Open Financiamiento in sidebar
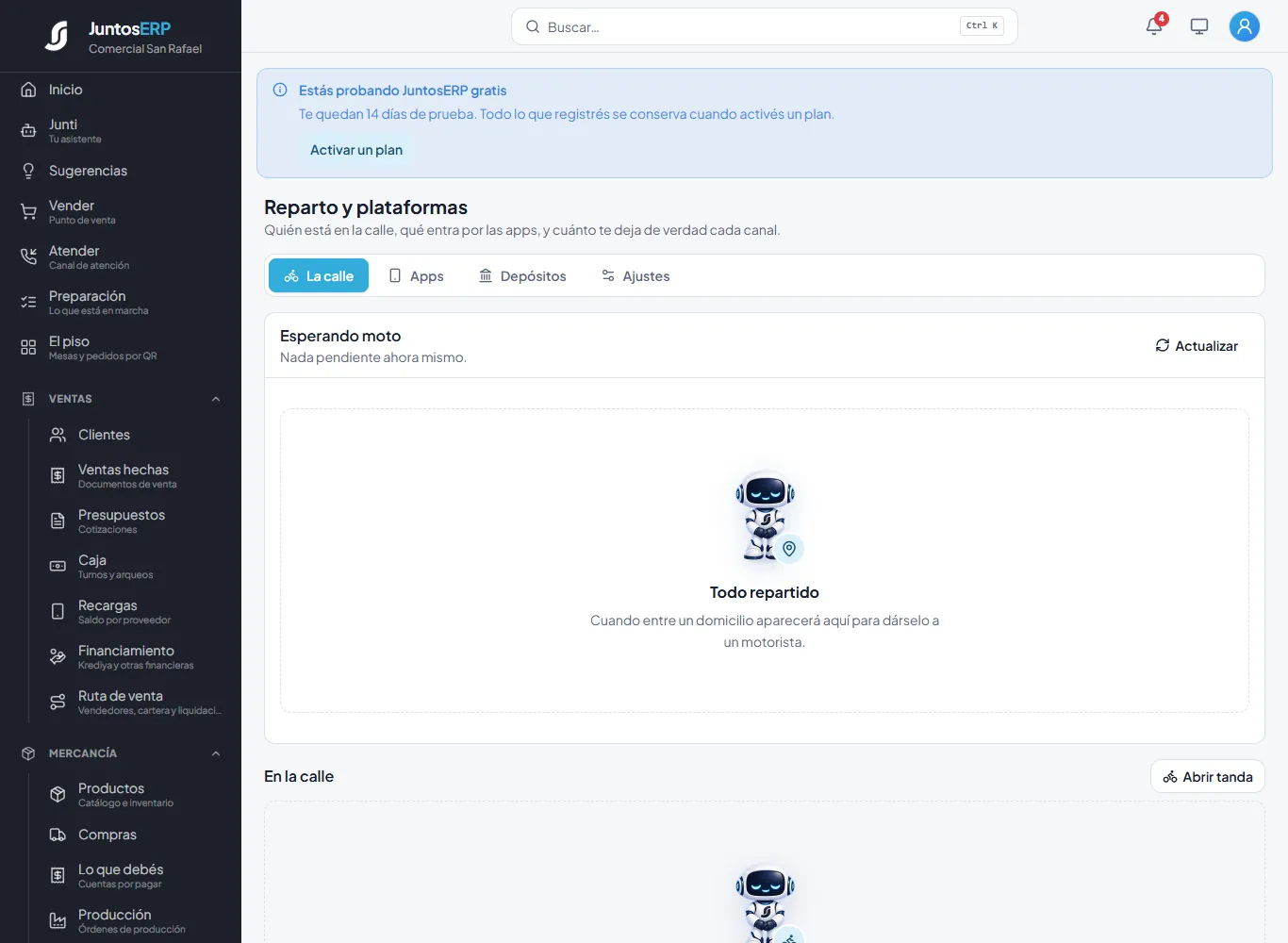 135,657
